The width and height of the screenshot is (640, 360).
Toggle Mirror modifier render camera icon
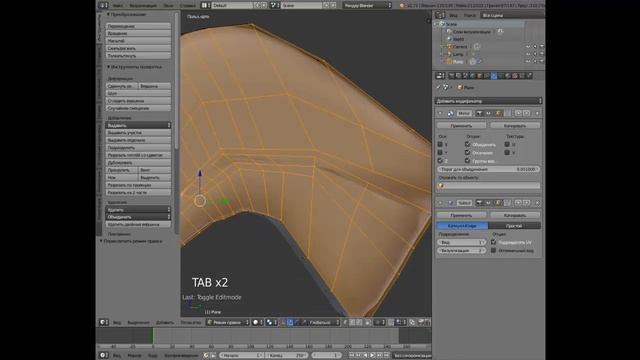480,113
